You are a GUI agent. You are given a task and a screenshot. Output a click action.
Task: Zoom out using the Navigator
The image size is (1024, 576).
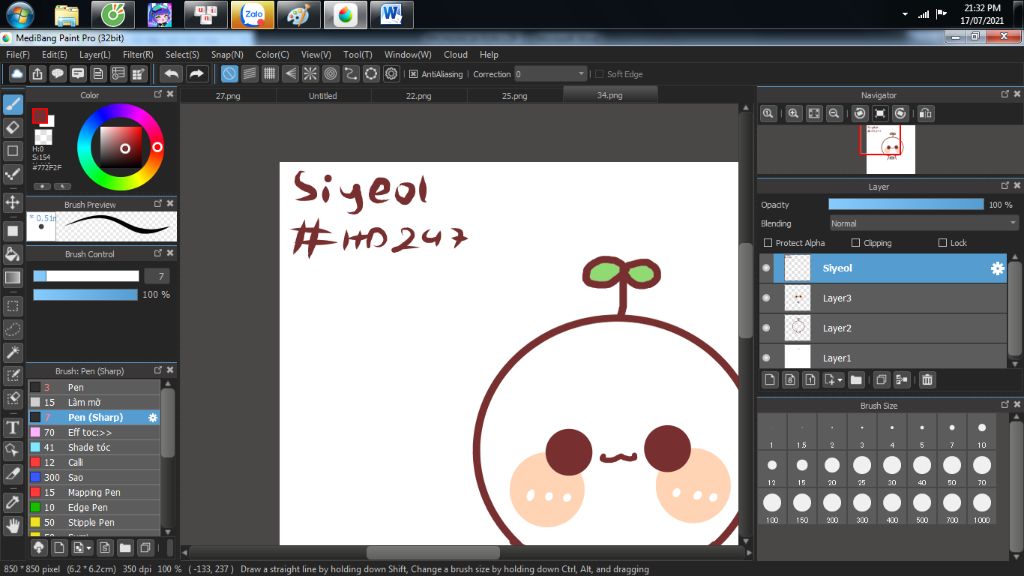(x=834, y=114)
